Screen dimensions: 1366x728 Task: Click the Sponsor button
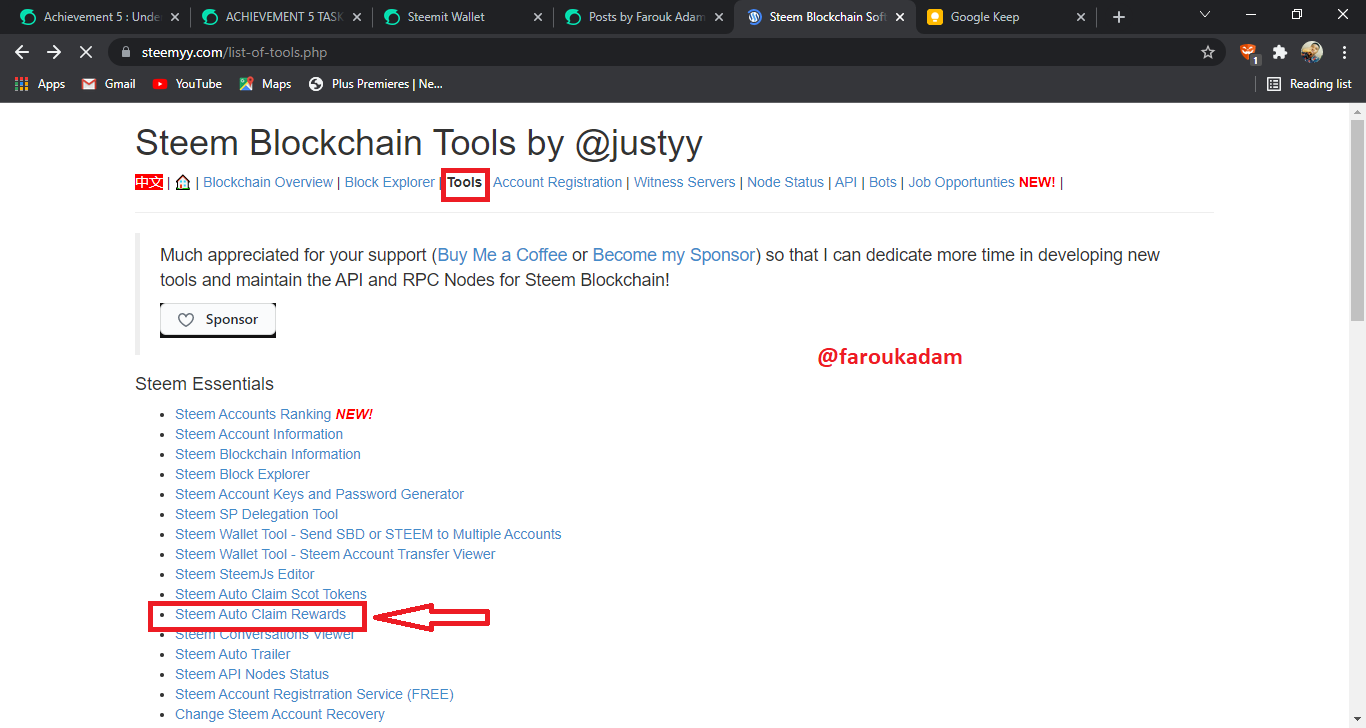click(218, 320)
